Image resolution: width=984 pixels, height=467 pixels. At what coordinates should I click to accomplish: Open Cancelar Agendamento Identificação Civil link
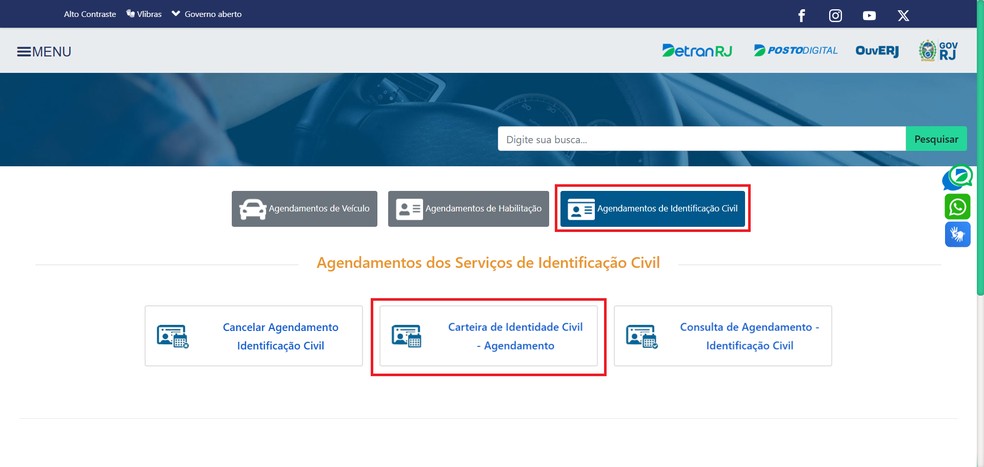[x=254, y=336]
